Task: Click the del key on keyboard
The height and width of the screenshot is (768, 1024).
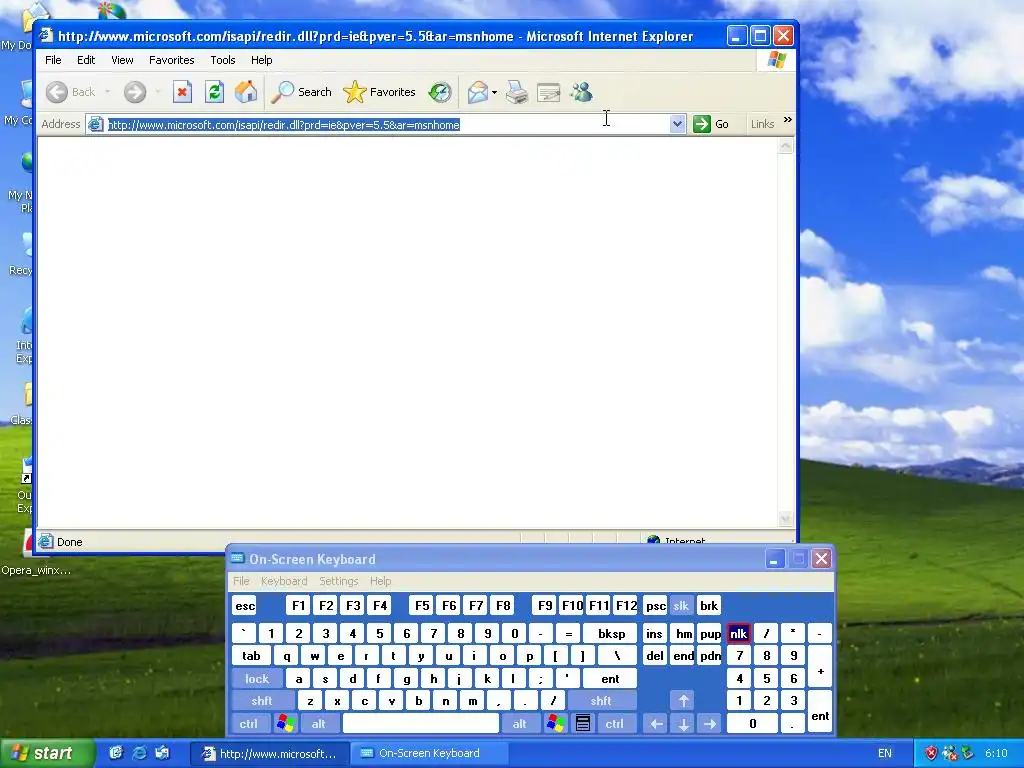Action: coord(654,656)
